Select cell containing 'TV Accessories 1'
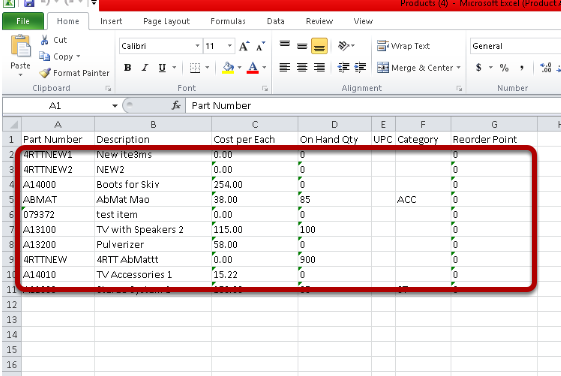The image size is (561, 376). tap(153, 274)
